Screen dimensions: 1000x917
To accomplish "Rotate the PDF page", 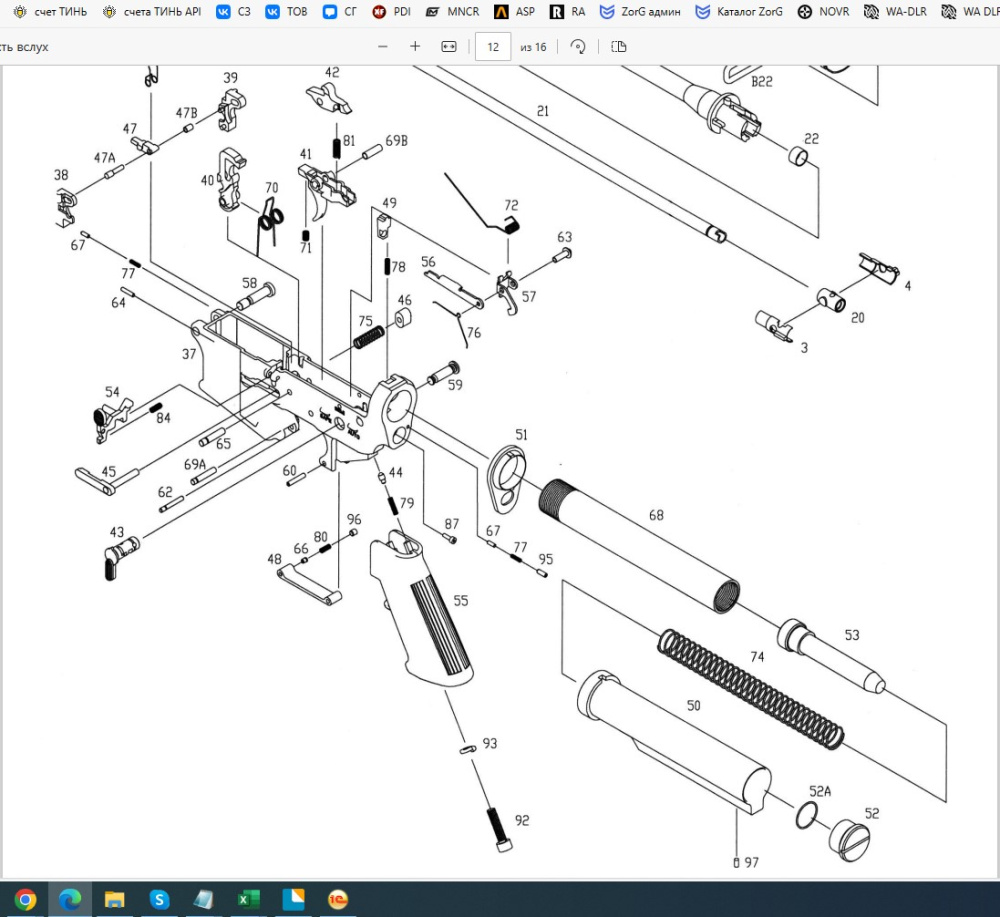I will tap(578, 47).
